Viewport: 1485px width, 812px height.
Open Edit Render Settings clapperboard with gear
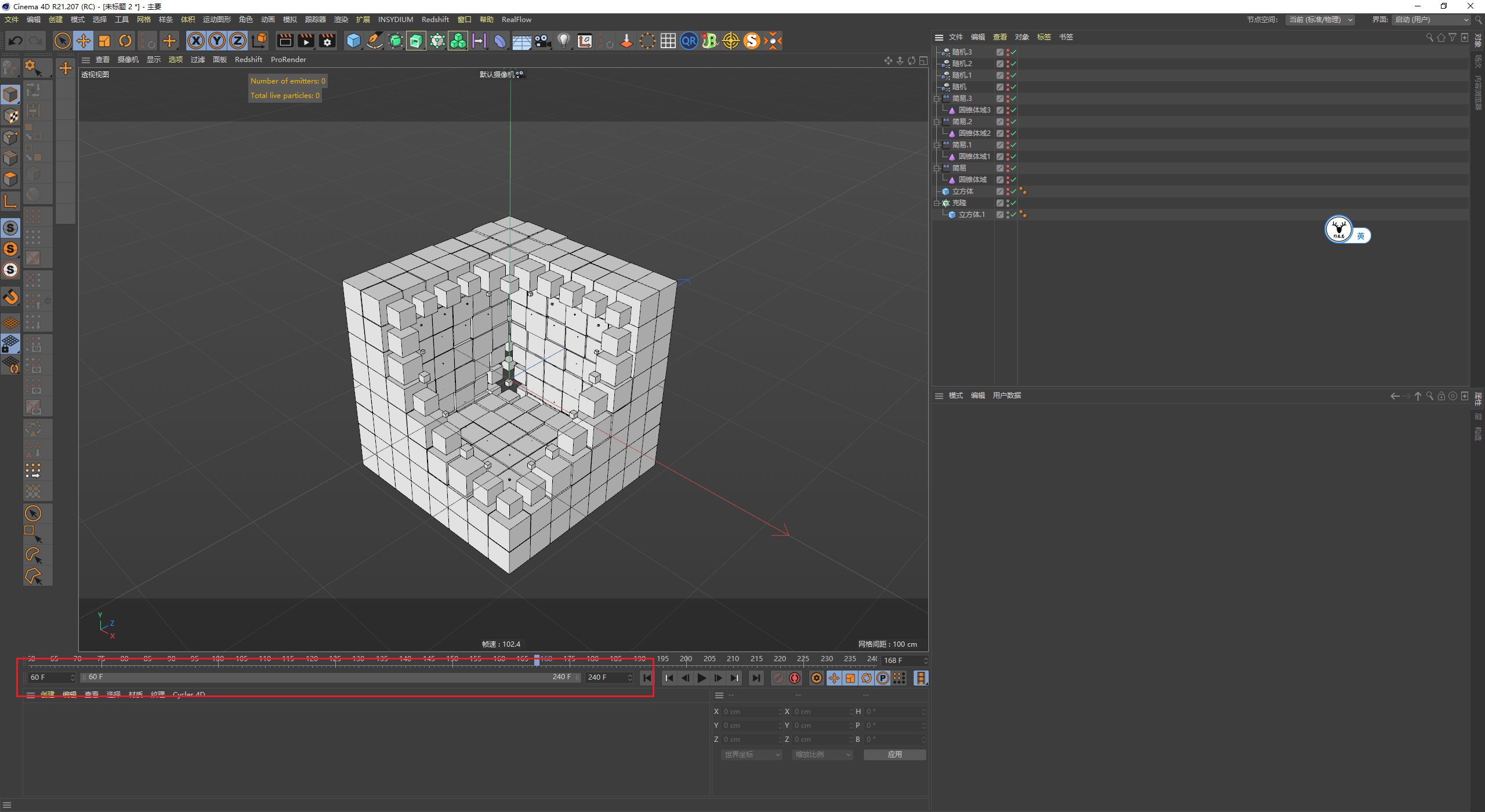327,41
